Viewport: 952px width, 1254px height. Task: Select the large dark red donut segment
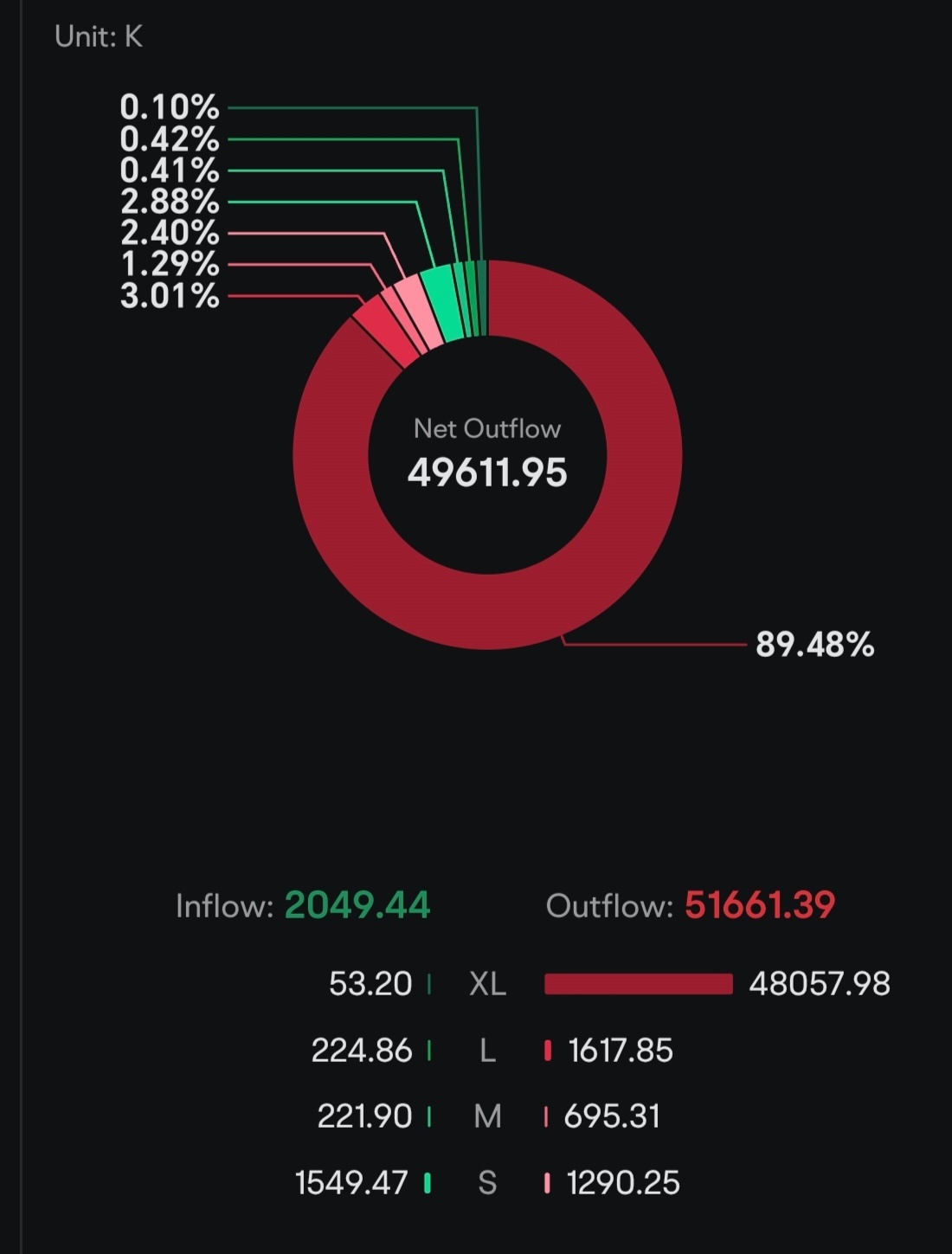click(487, 610)
